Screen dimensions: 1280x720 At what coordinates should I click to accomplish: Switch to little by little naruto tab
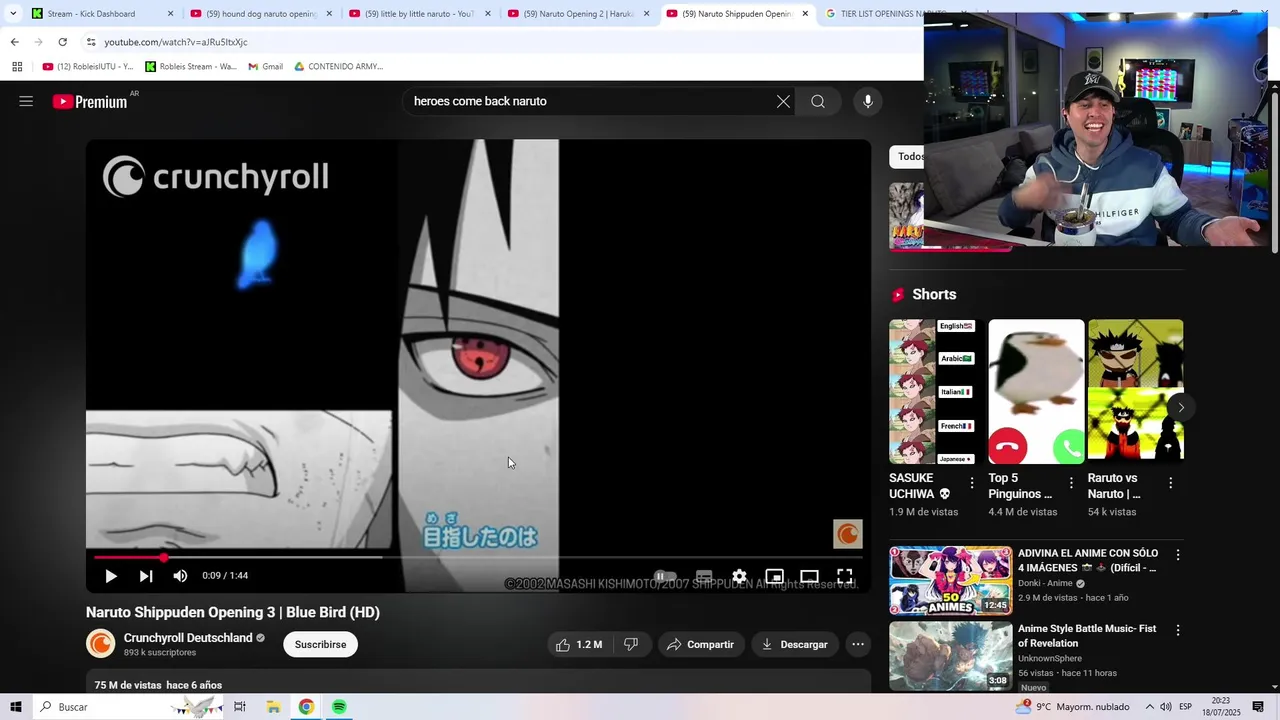(x=420, y=14)
